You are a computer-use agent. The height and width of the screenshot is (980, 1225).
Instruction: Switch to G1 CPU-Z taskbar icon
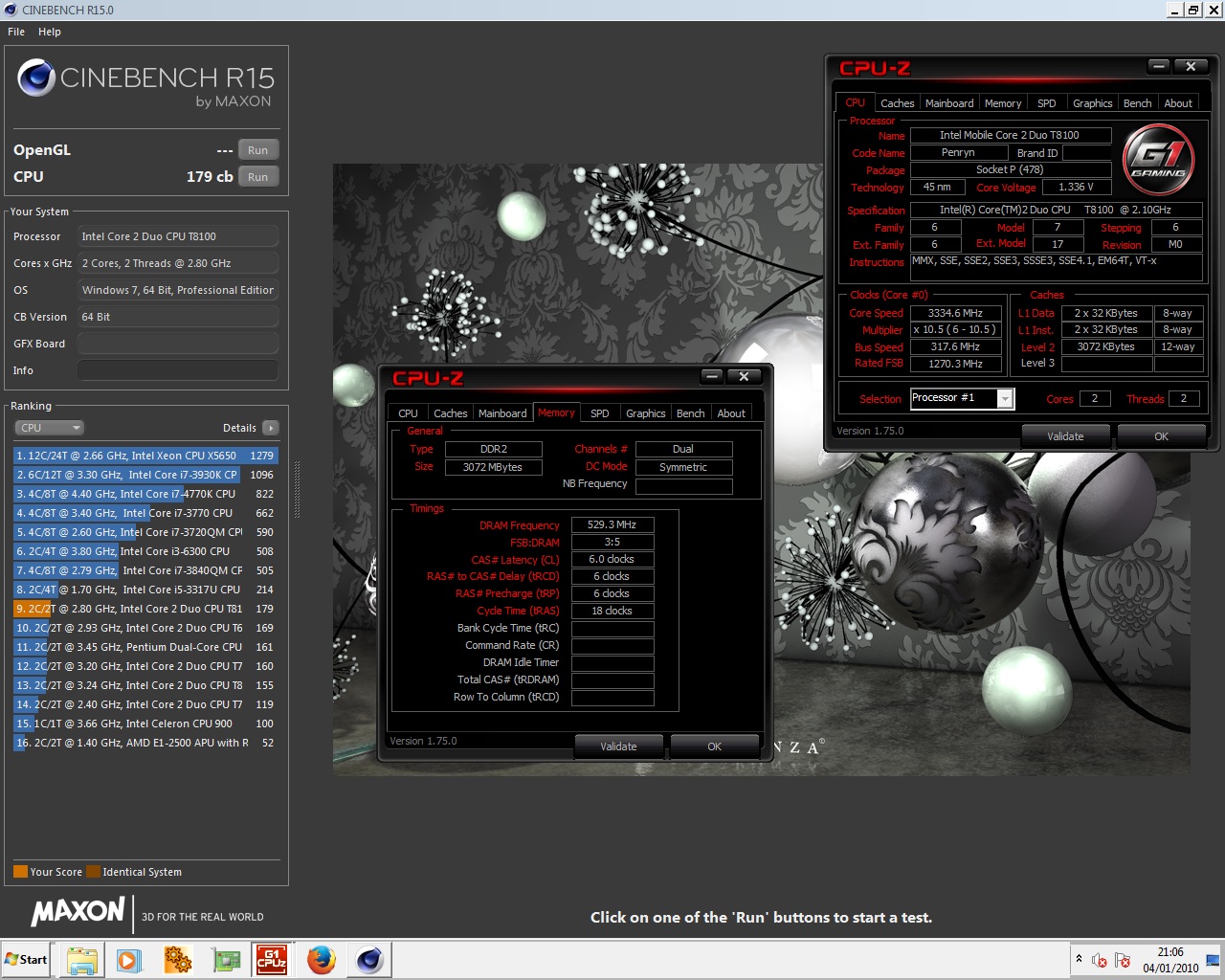272,959
